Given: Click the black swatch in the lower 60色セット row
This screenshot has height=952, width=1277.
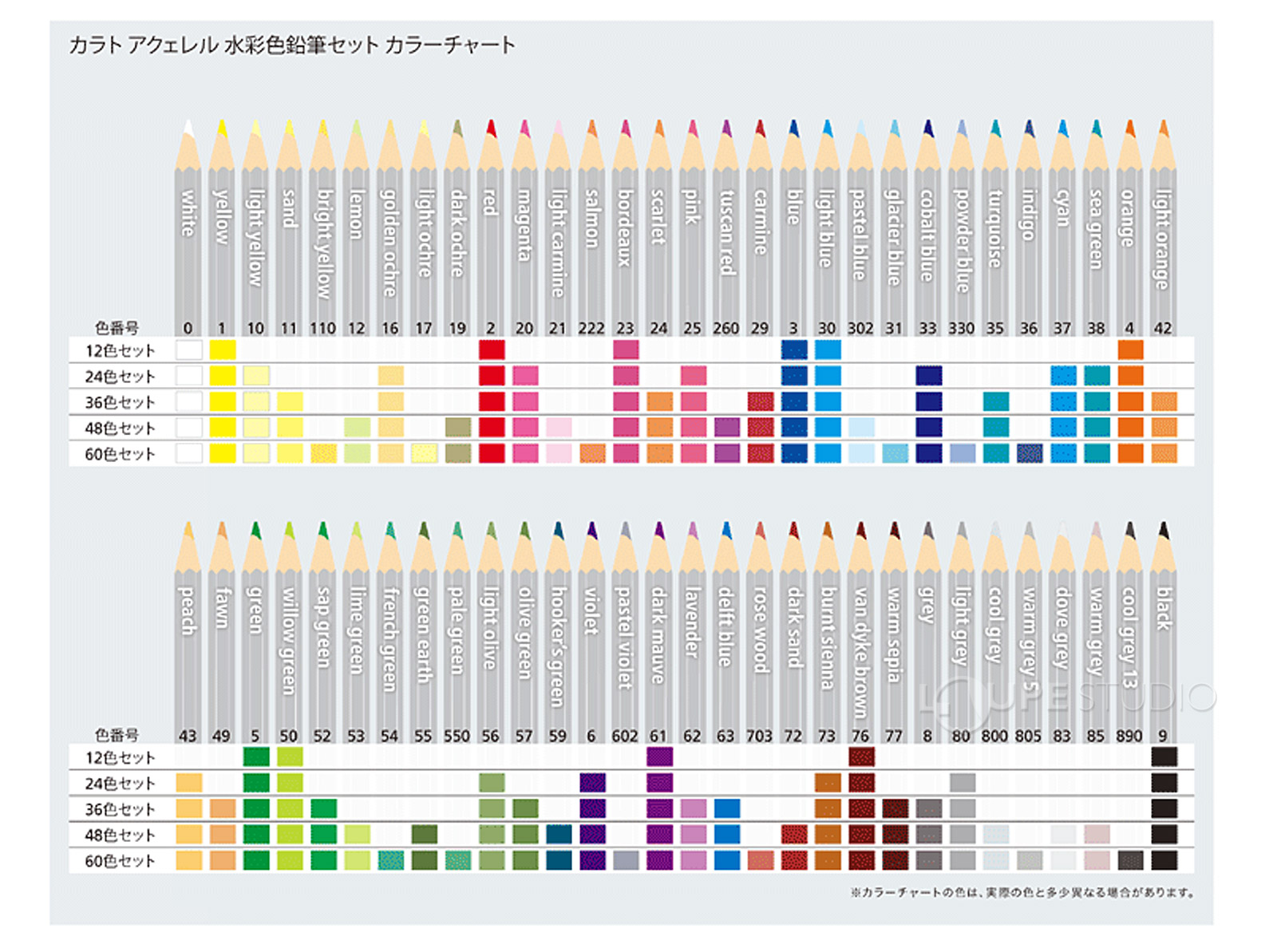Looking at the screenshot, I should (x=1164, y=860).
